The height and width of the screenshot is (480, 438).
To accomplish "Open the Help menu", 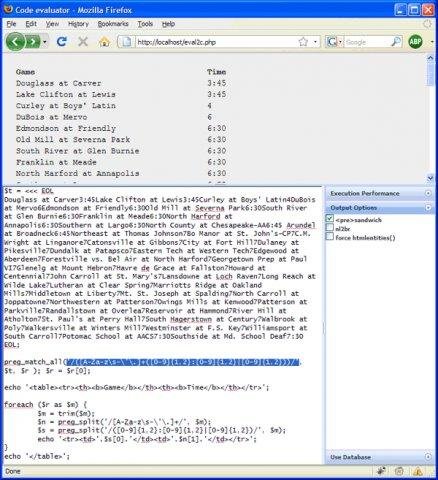I will [x=168, y=24].
